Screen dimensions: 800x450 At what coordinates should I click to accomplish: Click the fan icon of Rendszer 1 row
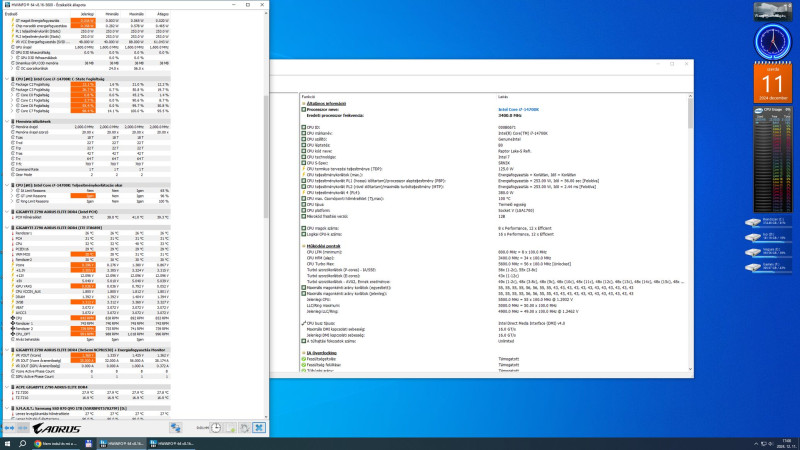point(13,323)
